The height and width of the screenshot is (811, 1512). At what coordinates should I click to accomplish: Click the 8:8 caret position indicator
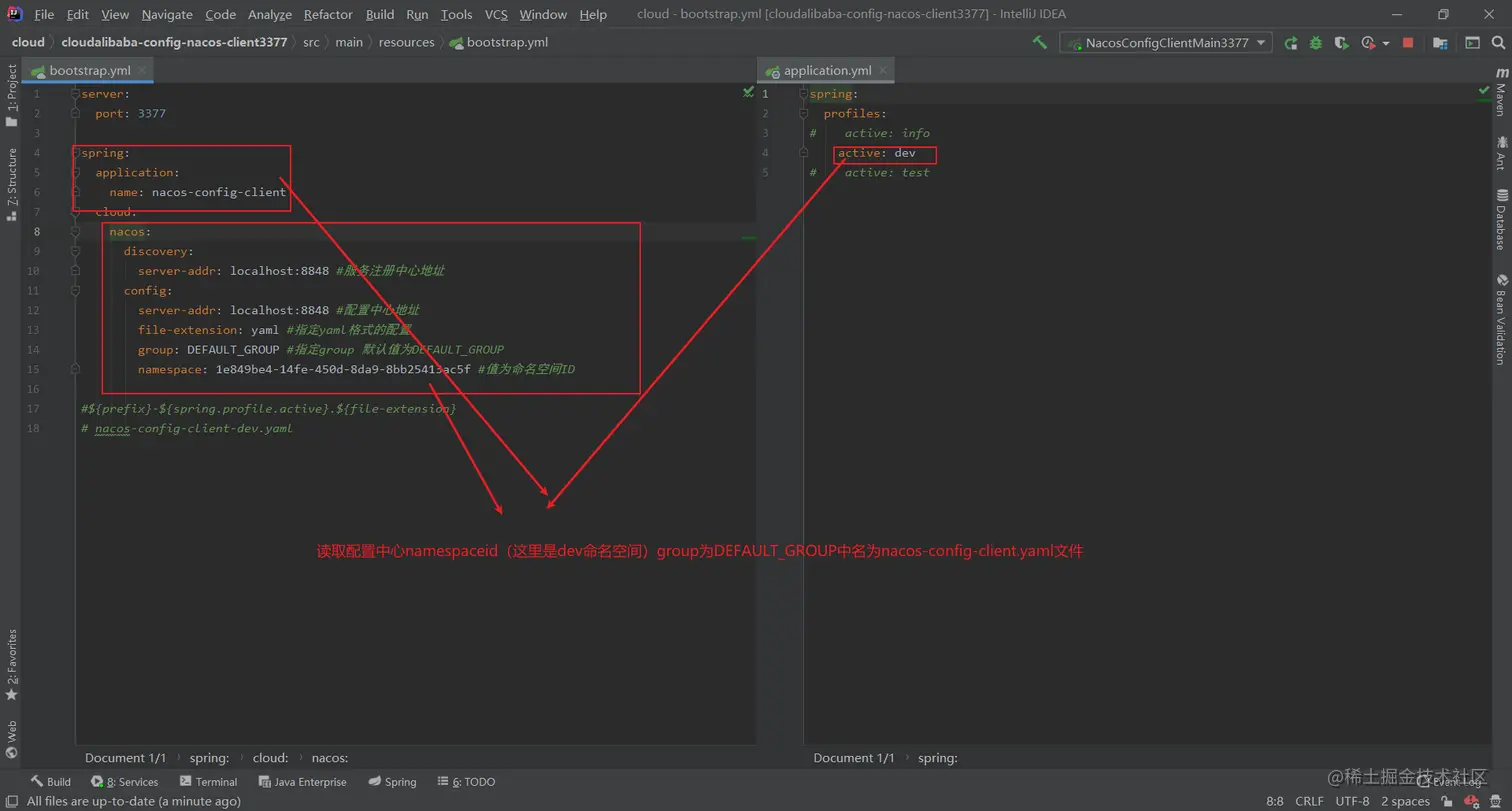click(1275, 801)
